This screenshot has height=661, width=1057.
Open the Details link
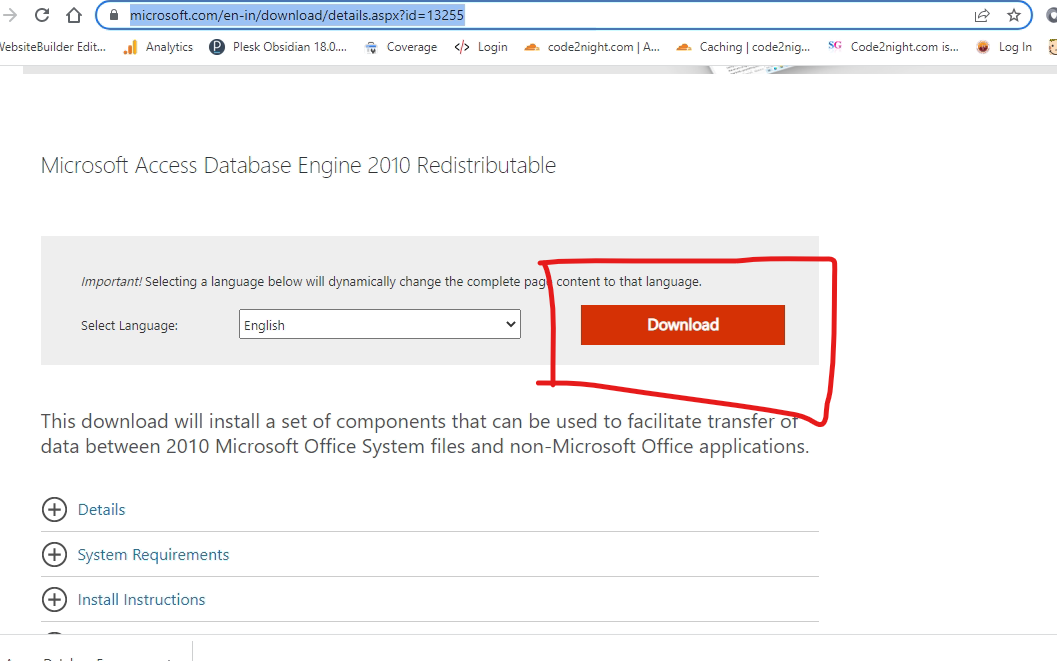[x=102, y=509]
